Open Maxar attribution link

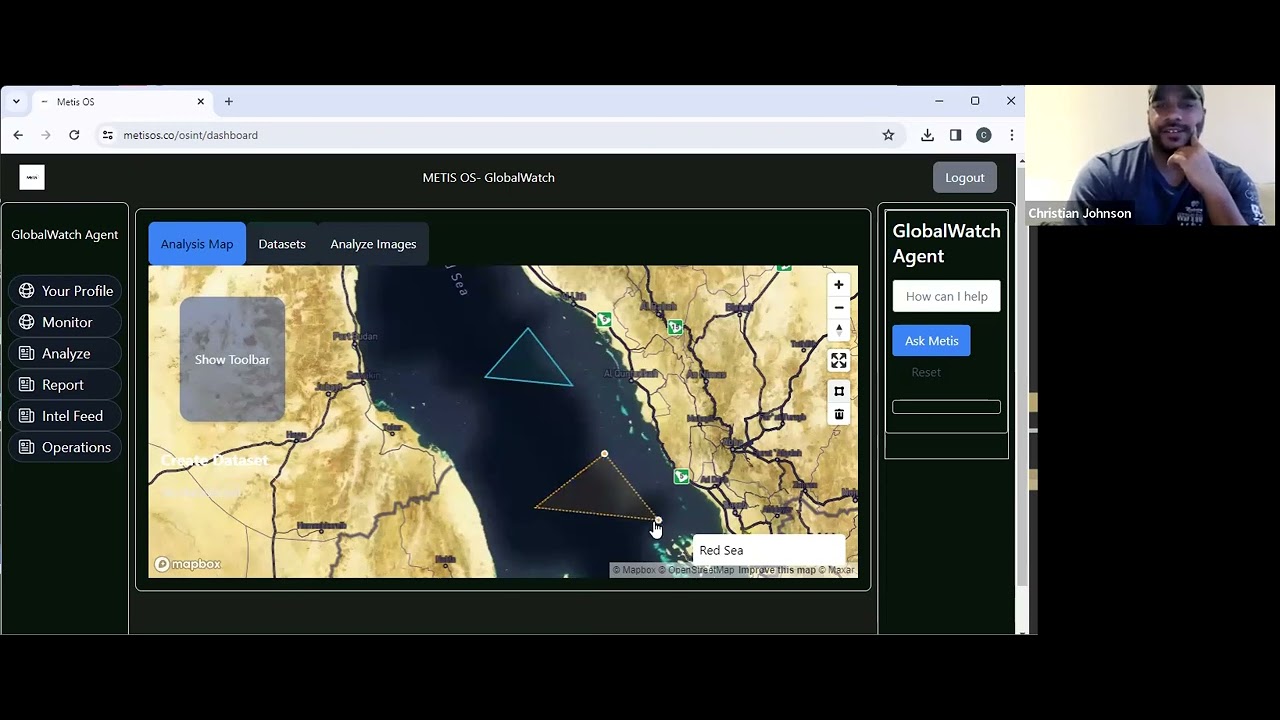click(x=837, y=570)
